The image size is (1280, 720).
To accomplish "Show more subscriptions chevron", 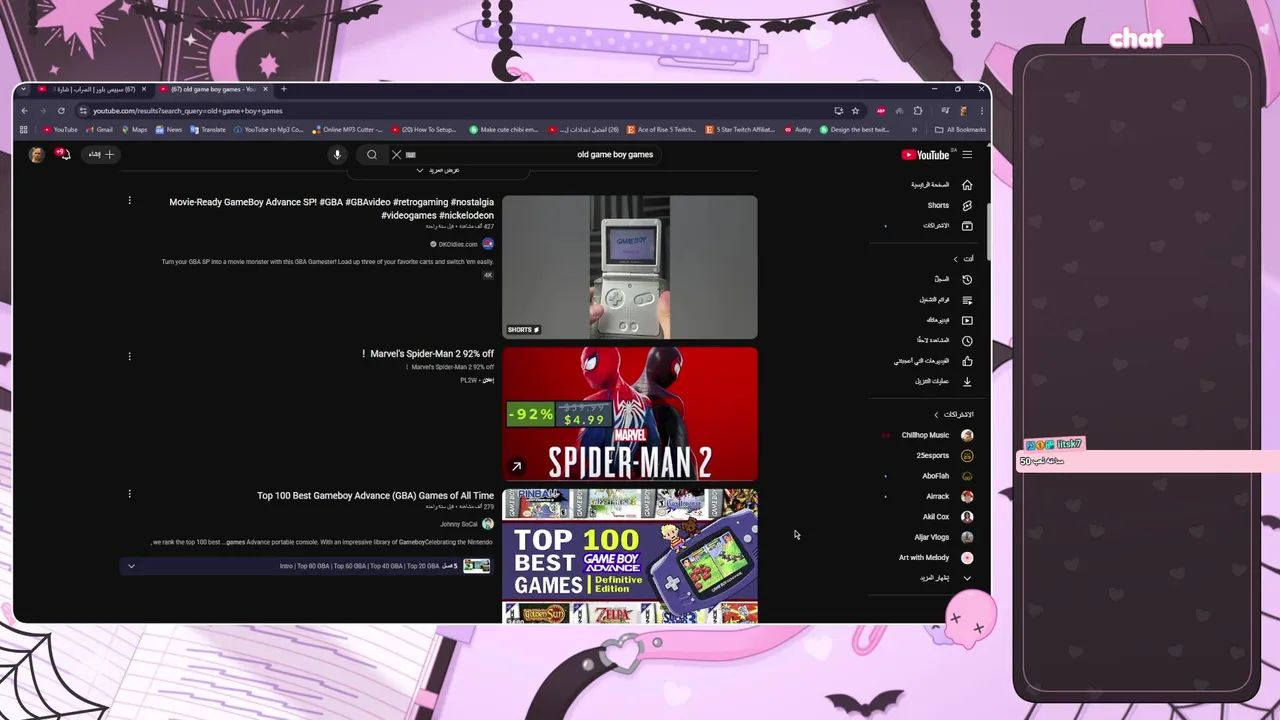I will coord(967,578).
